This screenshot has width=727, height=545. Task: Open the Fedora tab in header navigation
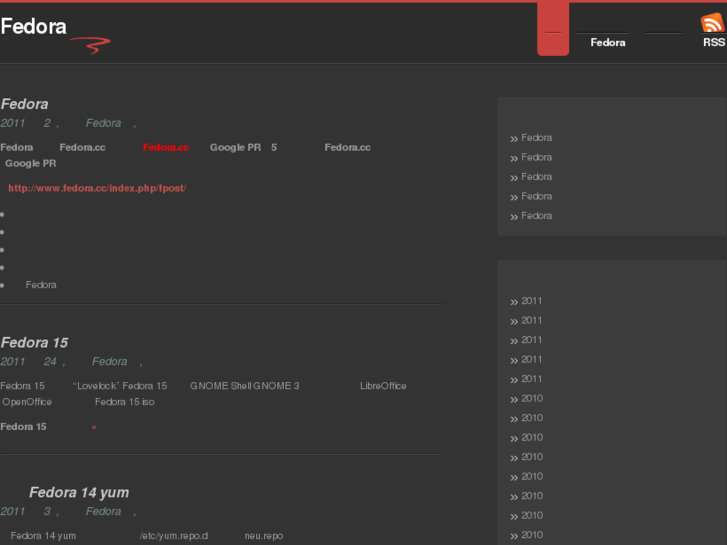607,42
